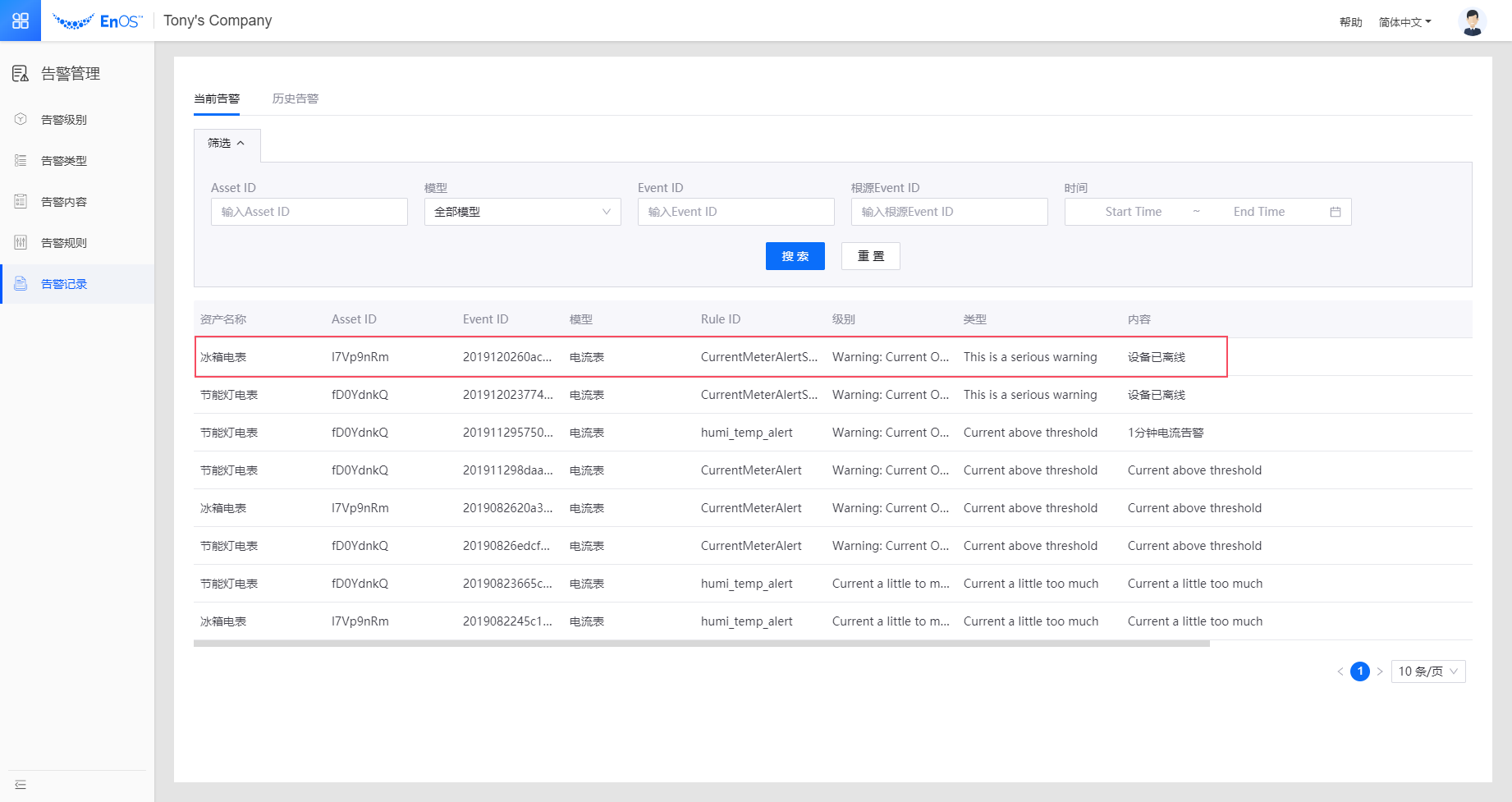Click the 告警级别 sidebar icon
The image size is (1512, 802).
[x=21, y=119]
